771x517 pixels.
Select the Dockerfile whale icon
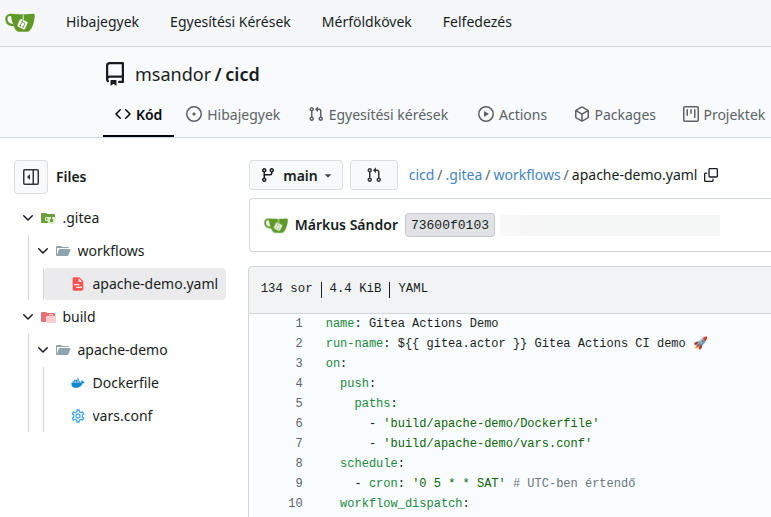[78, 383]
